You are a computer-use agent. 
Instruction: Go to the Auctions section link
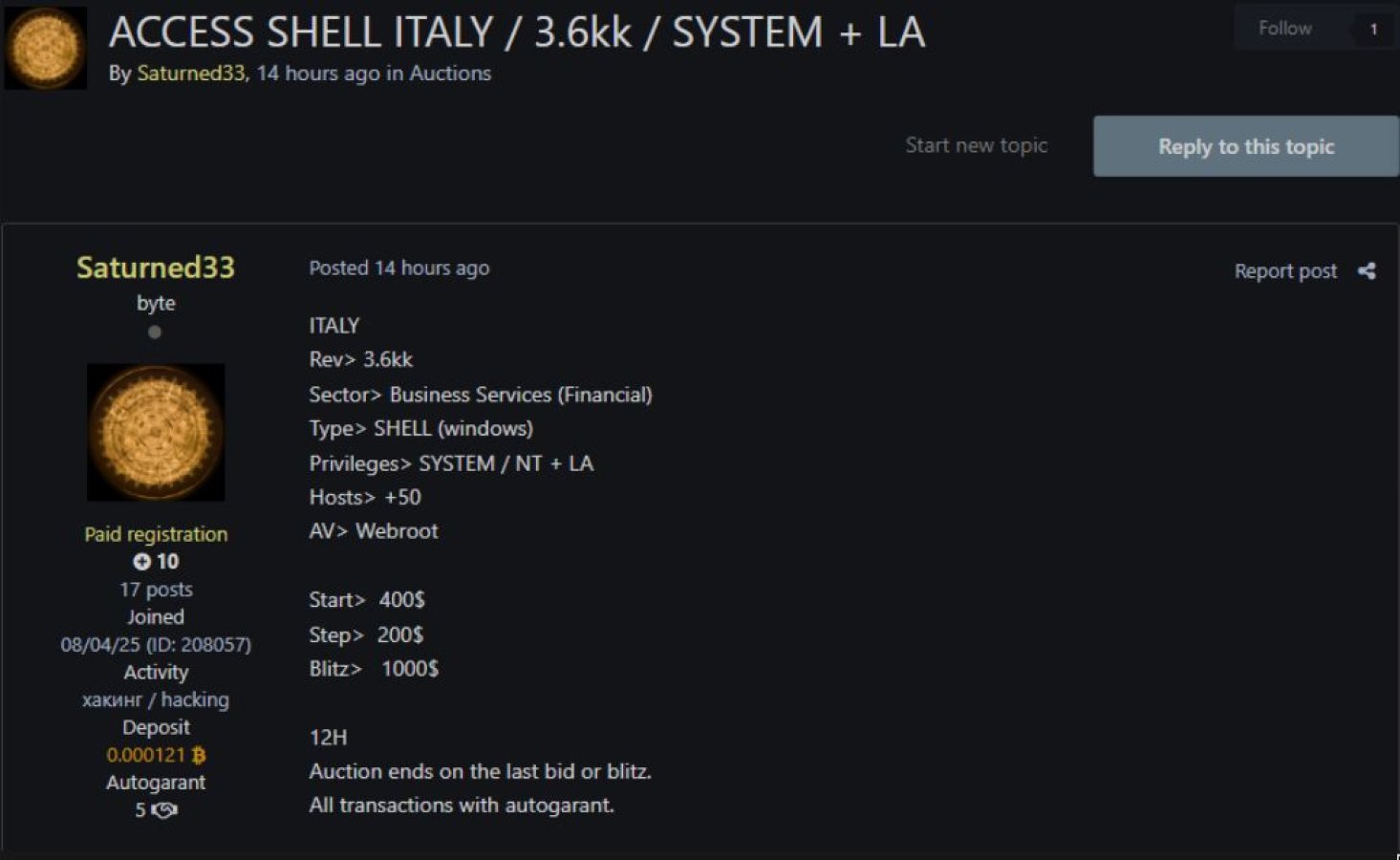449,74
